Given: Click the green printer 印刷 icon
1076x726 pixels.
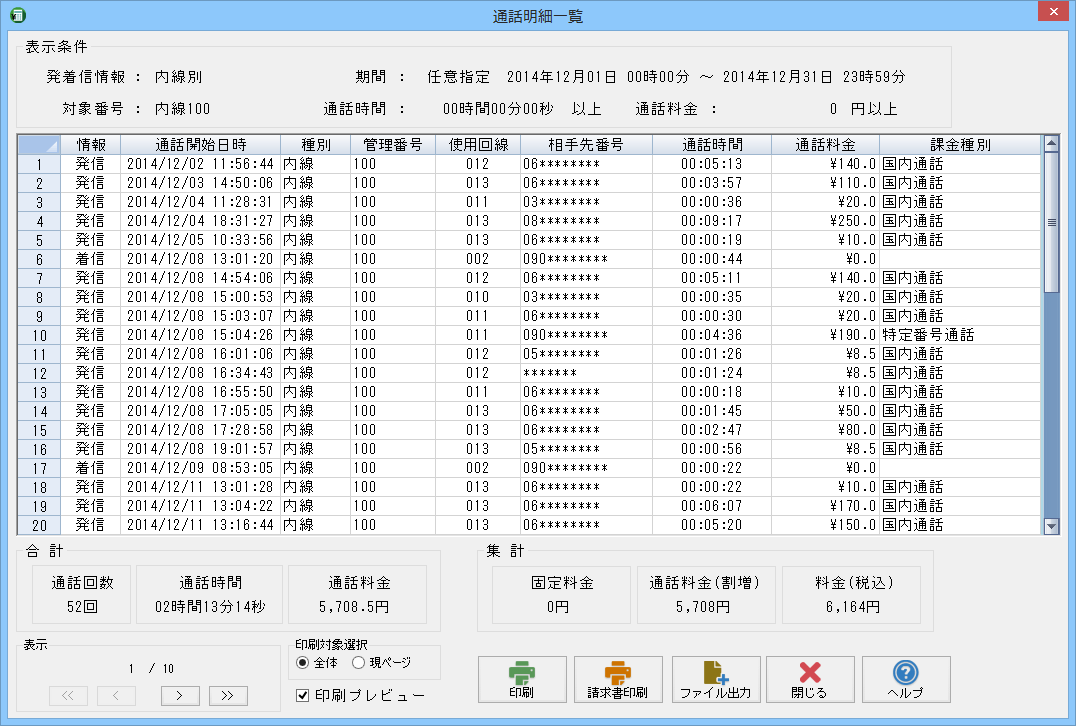Looking at the screenshot, I should (522, 673).
